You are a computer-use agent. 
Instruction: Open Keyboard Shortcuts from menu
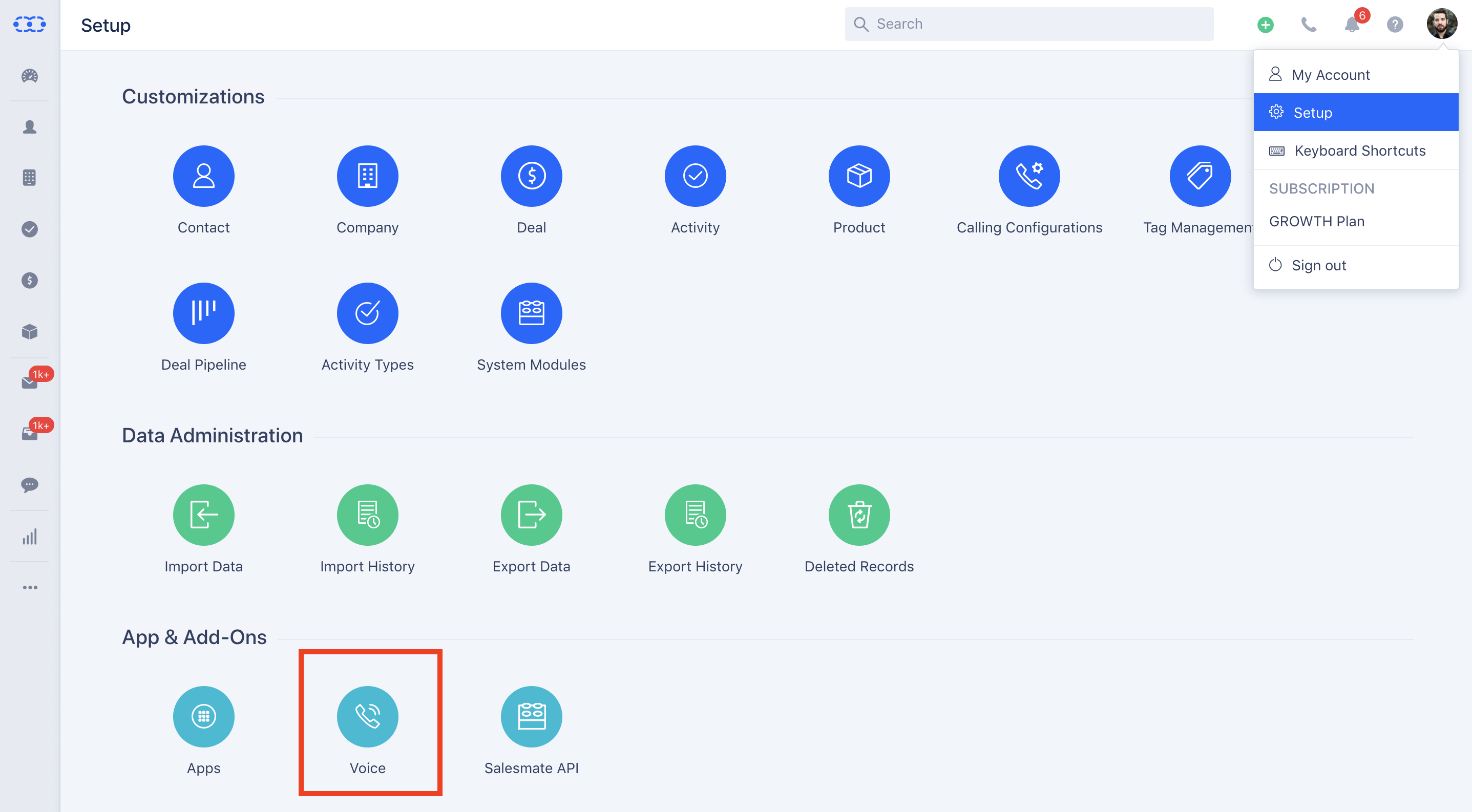coord(1355,150)
